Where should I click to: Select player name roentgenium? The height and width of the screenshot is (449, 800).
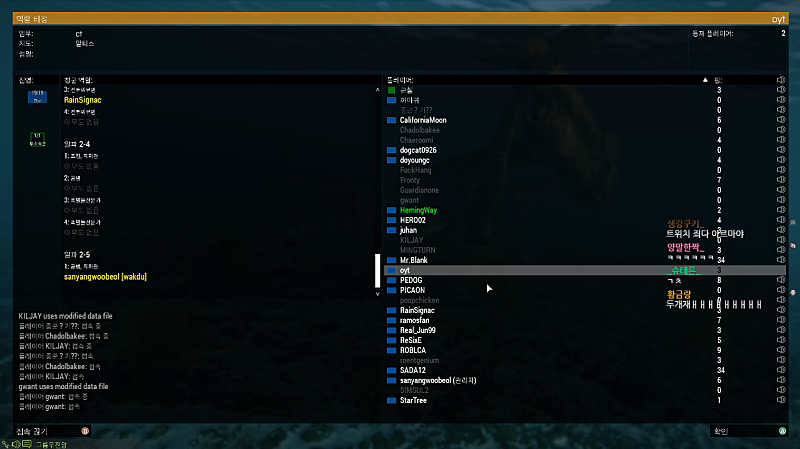pyautogui.click(x=419, y=360)
